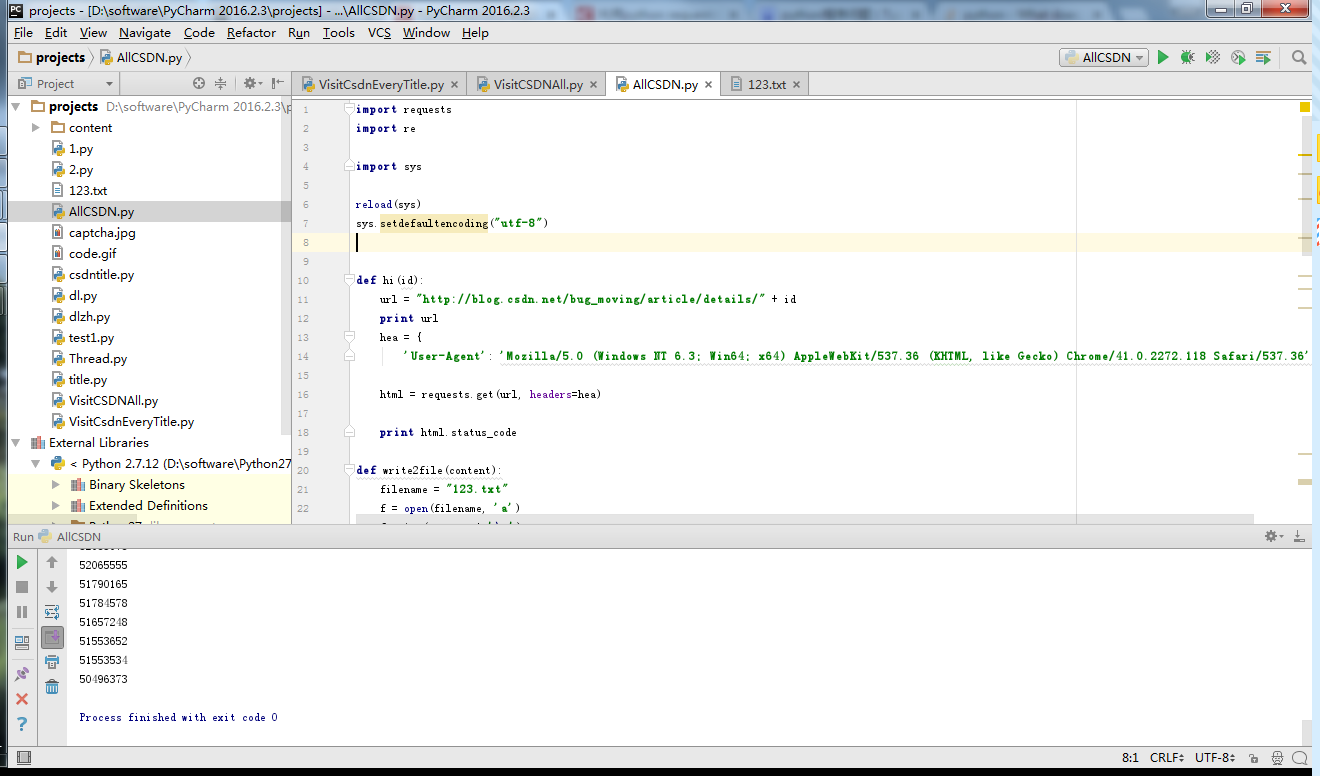Pause output in the Run panel
Screen dimensions: 1320x776
tap(22, 612)
